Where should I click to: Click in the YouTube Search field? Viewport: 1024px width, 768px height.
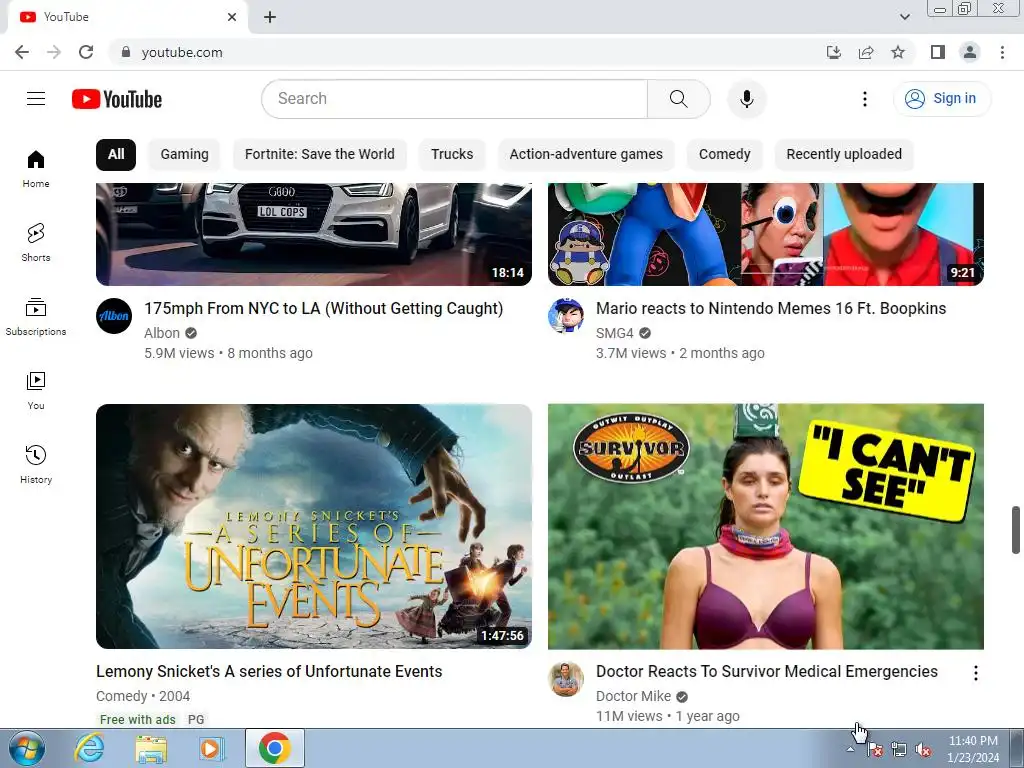pos(455,99)
